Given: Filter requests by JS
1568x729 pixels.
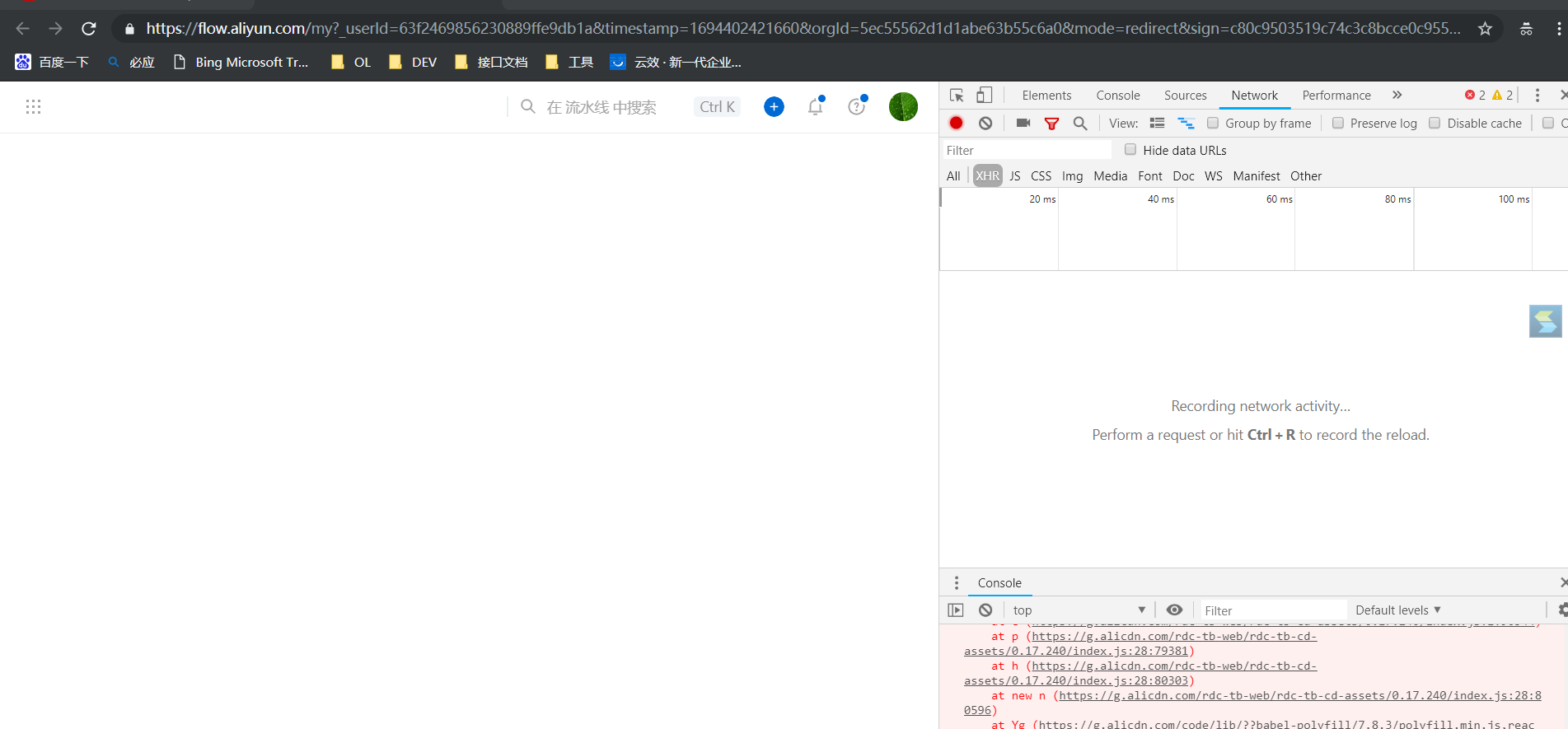Looking at the screenshot, I should click(x=1015, y=176).
